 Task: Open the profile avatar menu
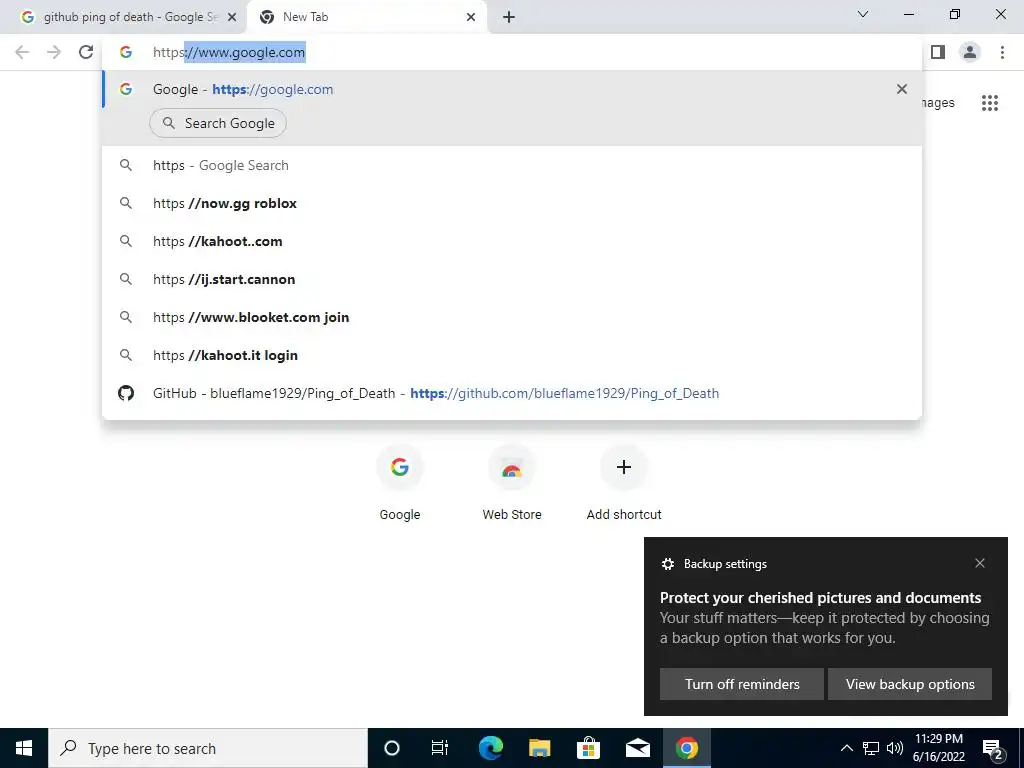pos(970,52)
